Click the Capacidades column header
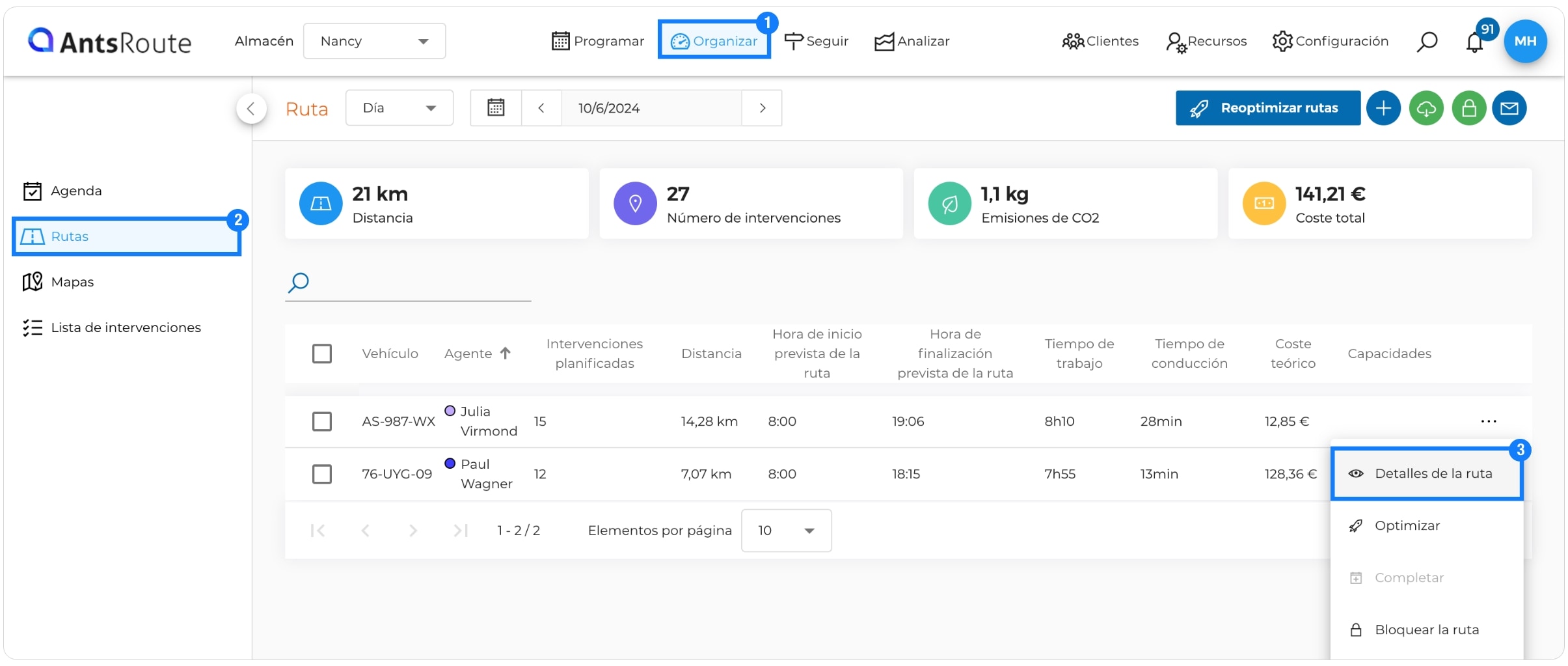1568x666 pixels. (1389, 354)
